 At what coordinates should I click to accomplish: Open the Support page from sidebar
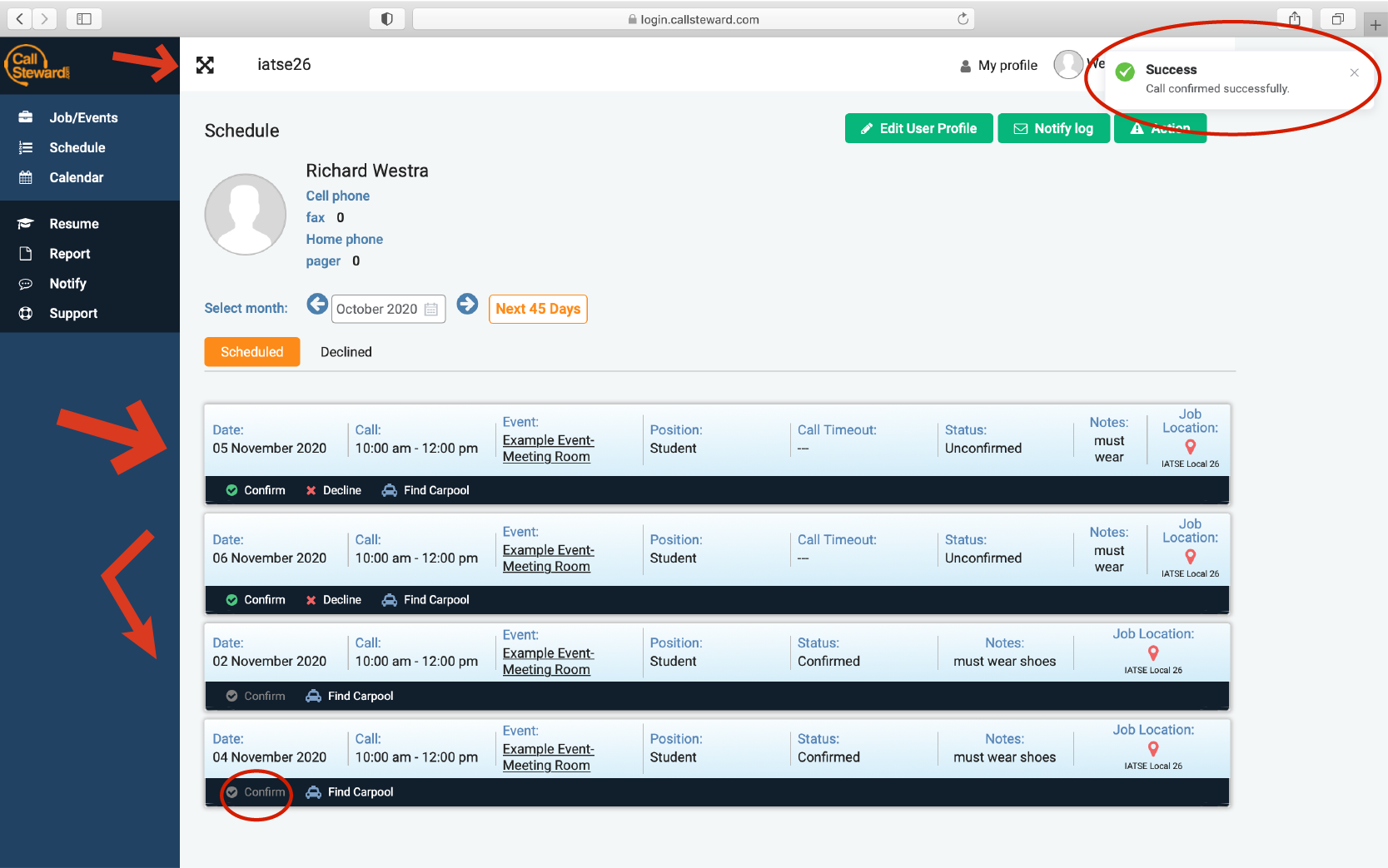click(x=73, y=313)
